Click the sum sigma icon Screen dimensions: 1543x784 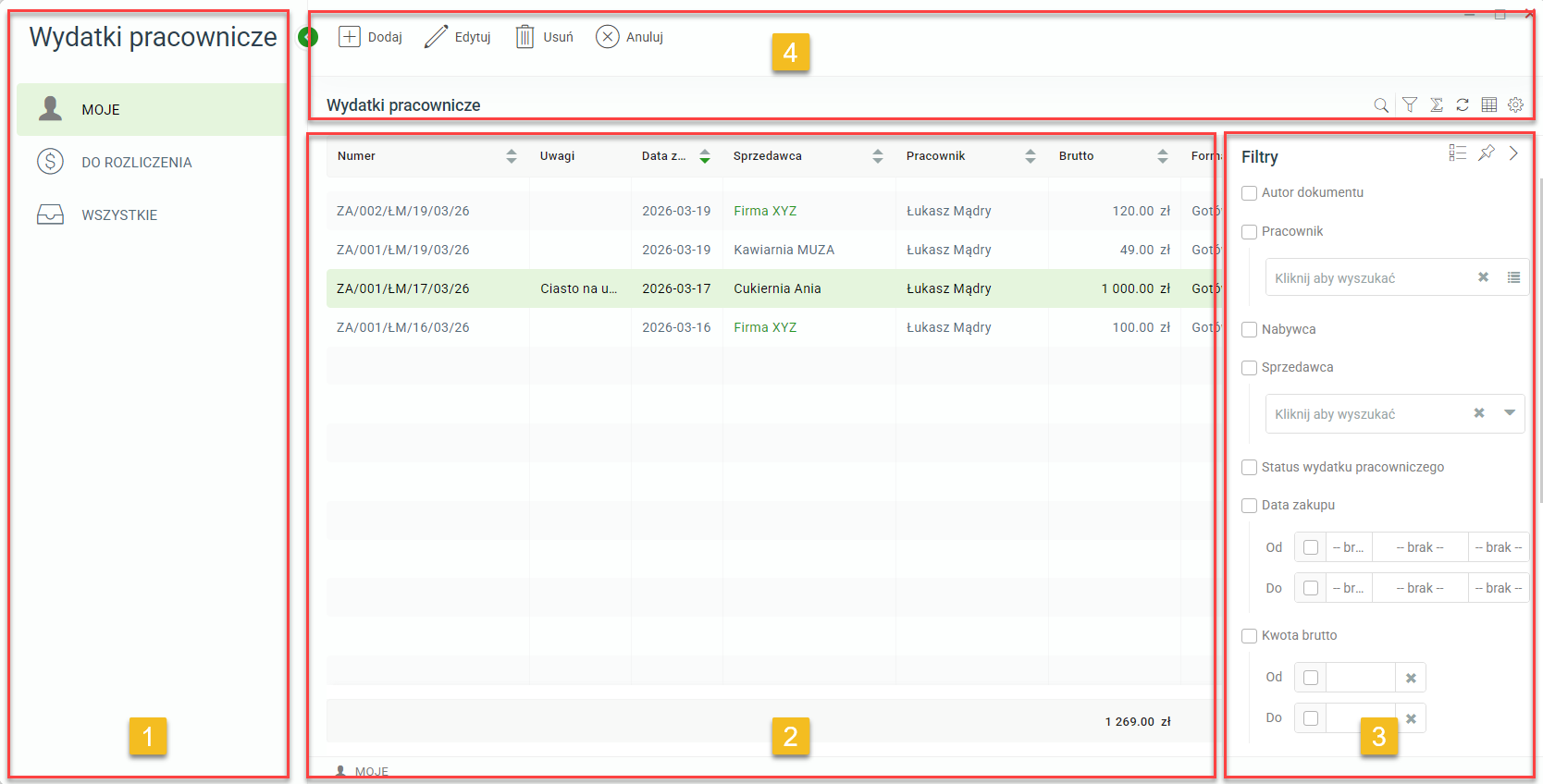[1437, 105]
